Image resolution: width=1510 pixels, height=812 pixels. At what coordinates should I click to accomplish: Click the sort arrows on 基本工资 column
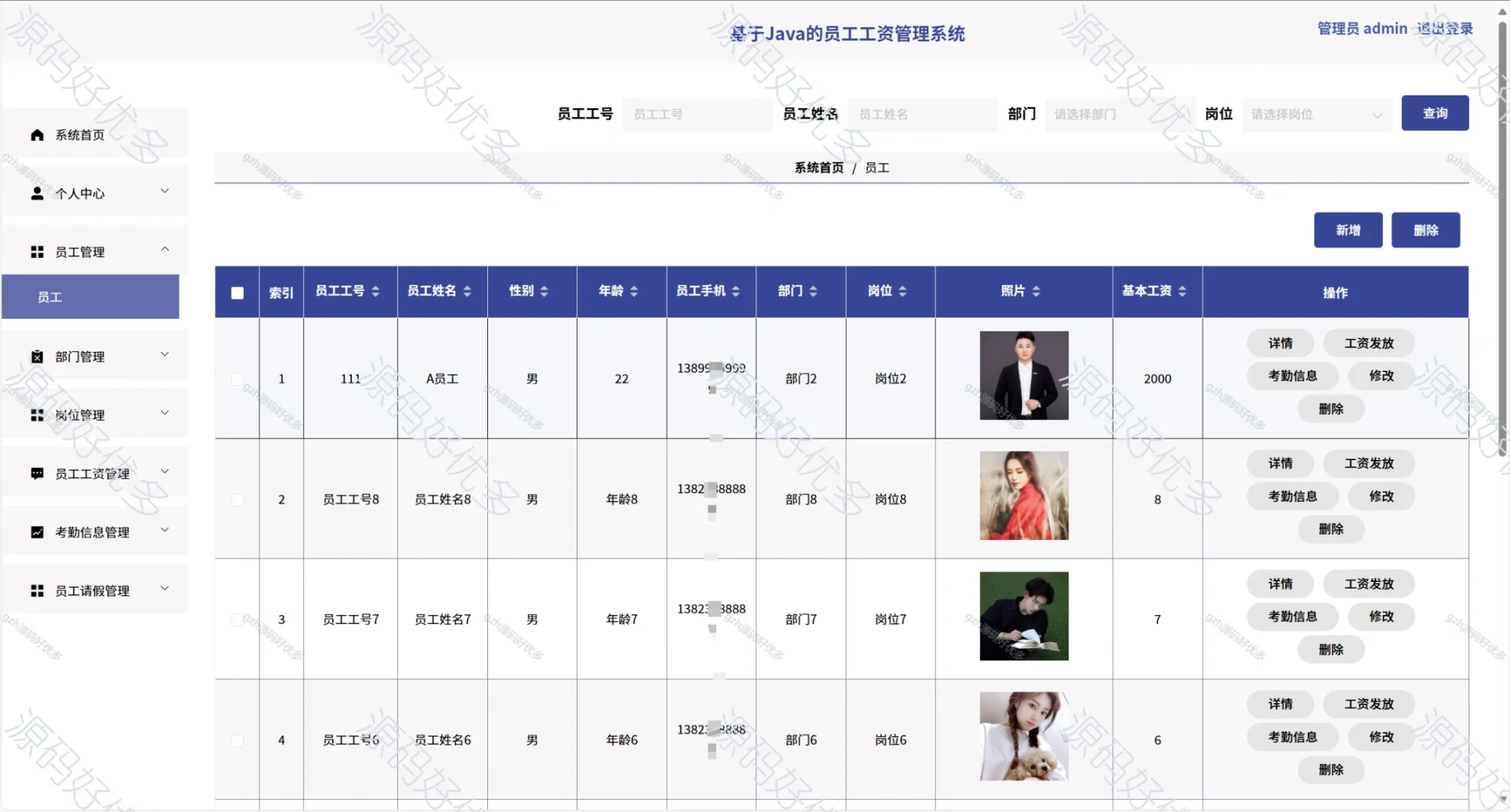(1184, 291)
